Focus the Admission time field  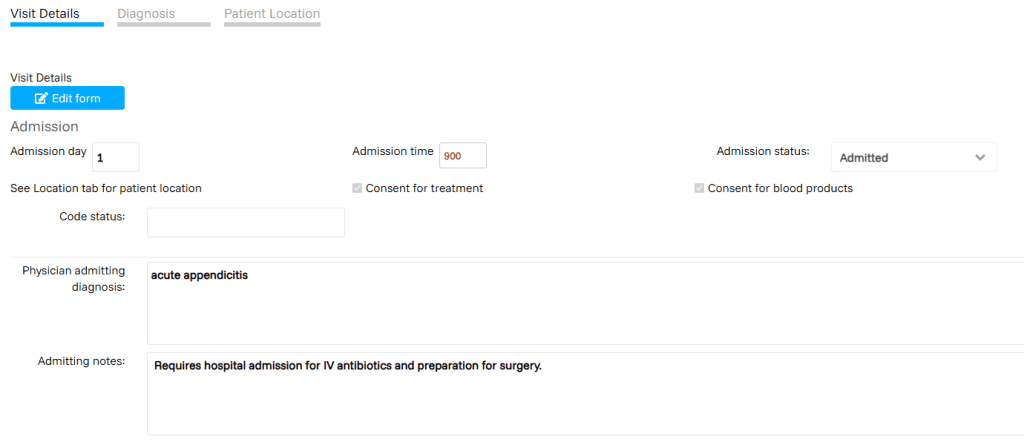pyautogui.click(x=462, y=156)
